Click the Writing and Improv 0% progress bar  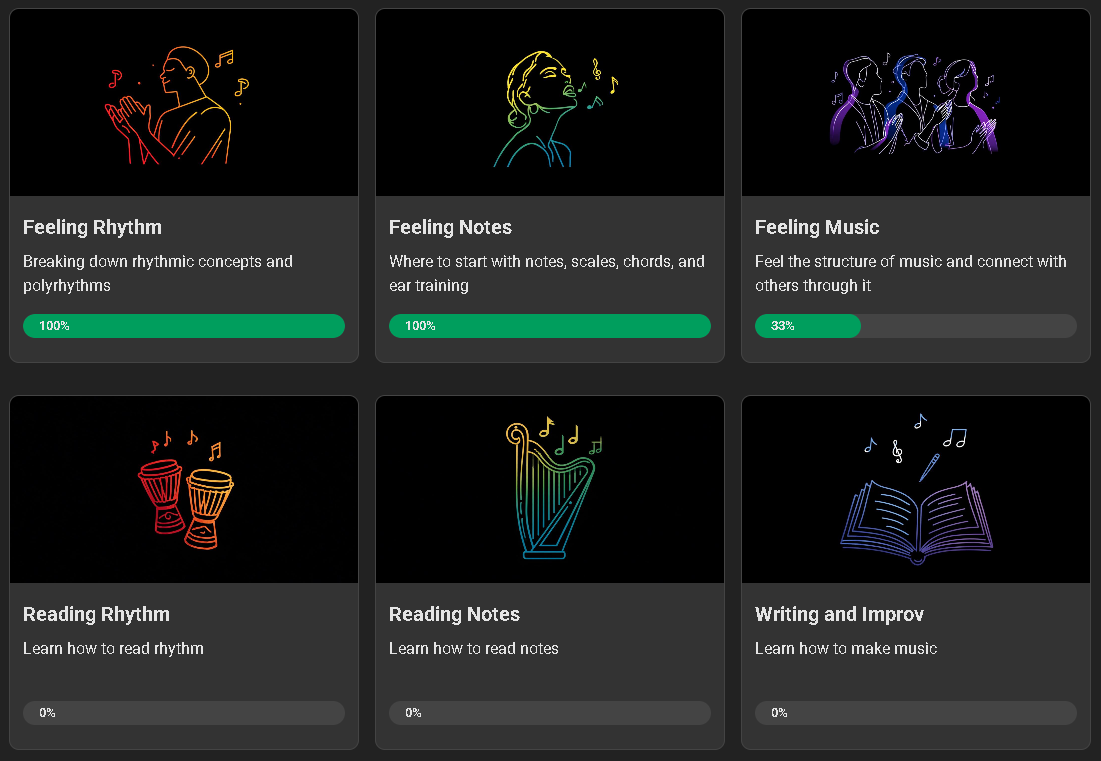pyautogui.click(x=916, y=713)
